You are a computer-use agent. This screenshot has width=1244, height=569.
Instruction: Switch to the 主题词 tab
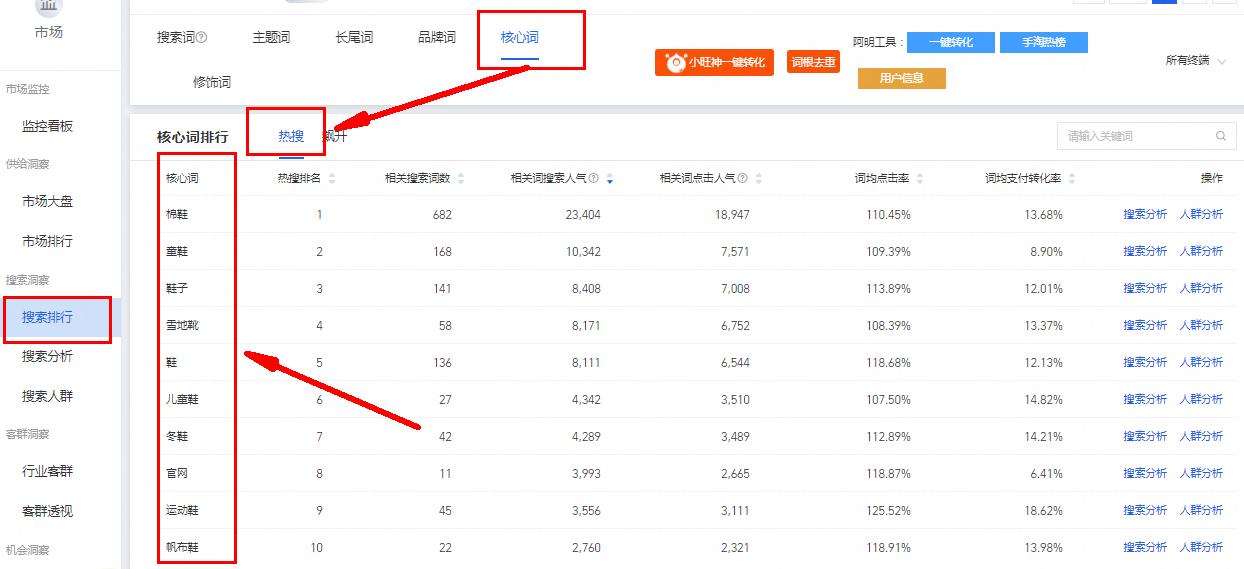click(x=271, y=38)
